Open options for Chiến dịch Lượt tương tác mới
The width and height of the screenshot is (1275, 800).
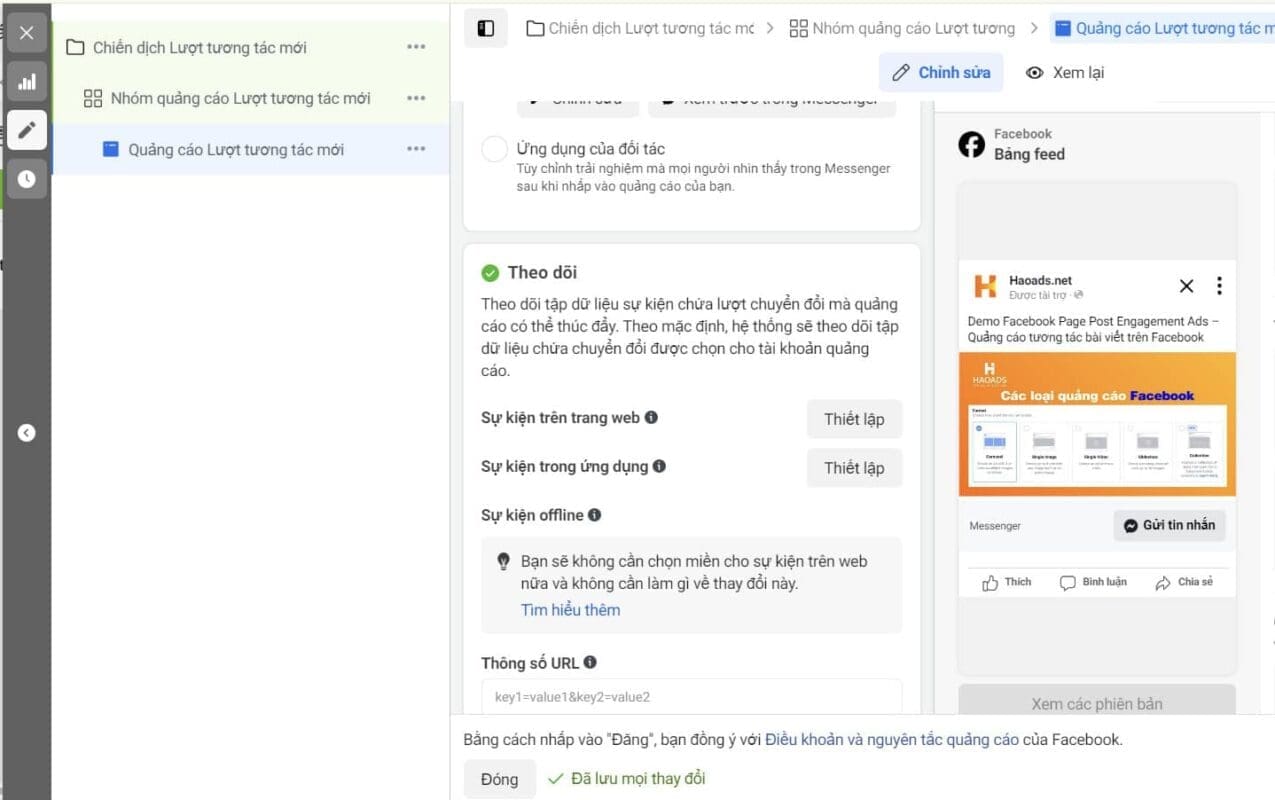tap(416, 47)
